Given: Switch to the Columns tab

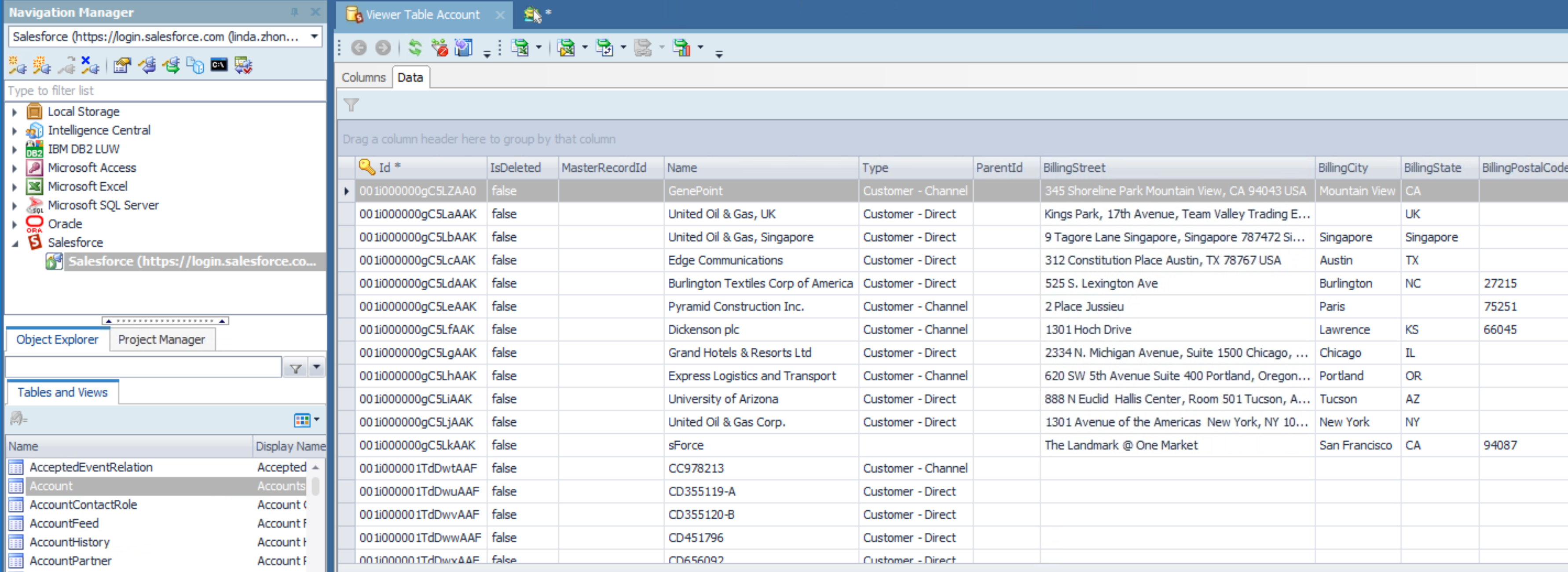Looking at the screenshot, I should pos(364,77).
